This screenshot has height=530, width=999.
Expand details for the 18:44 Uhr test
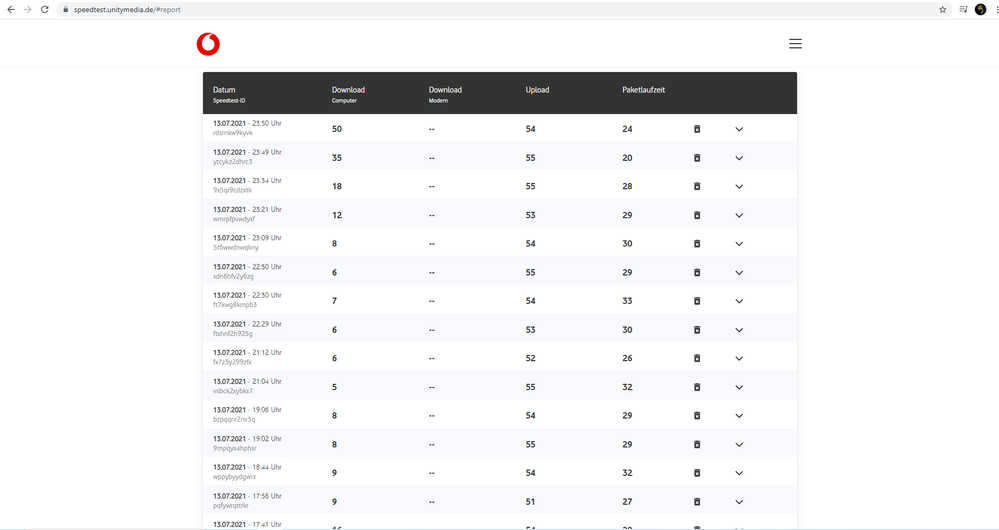coord(739,473)
